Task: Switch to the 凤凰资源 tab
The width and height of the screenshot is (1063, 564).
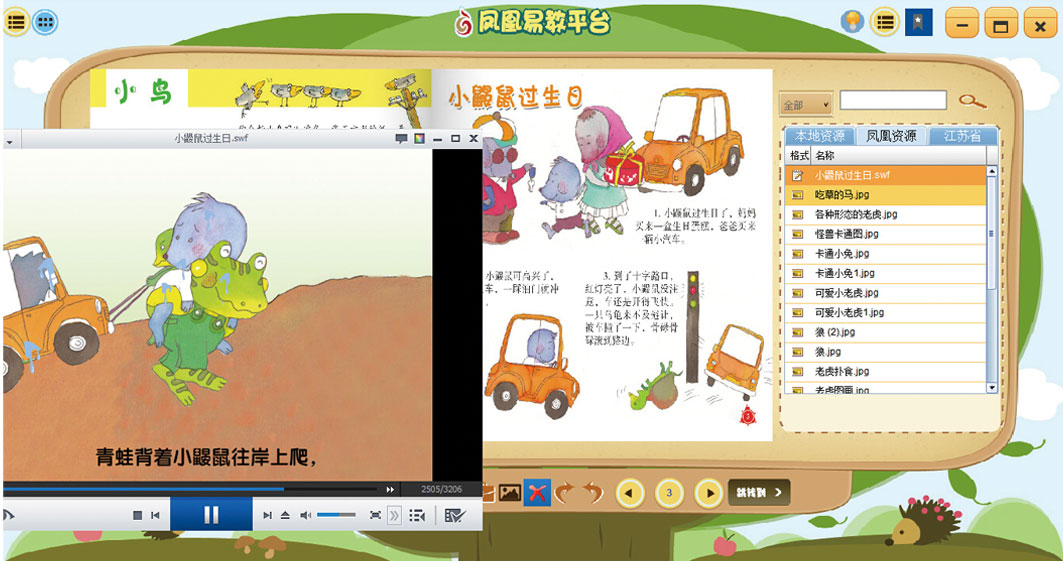Action: 891,136
